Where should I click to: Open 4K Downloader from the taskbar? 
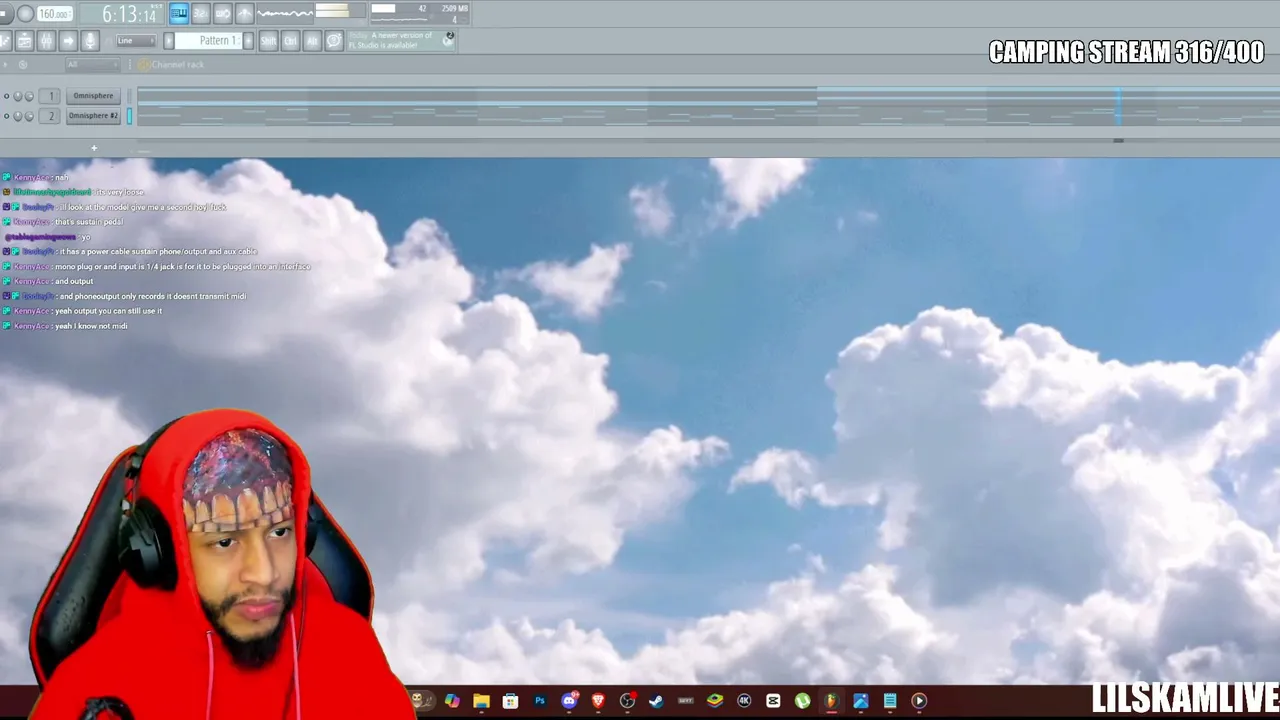pyautogui.click(x=744, y=701)
